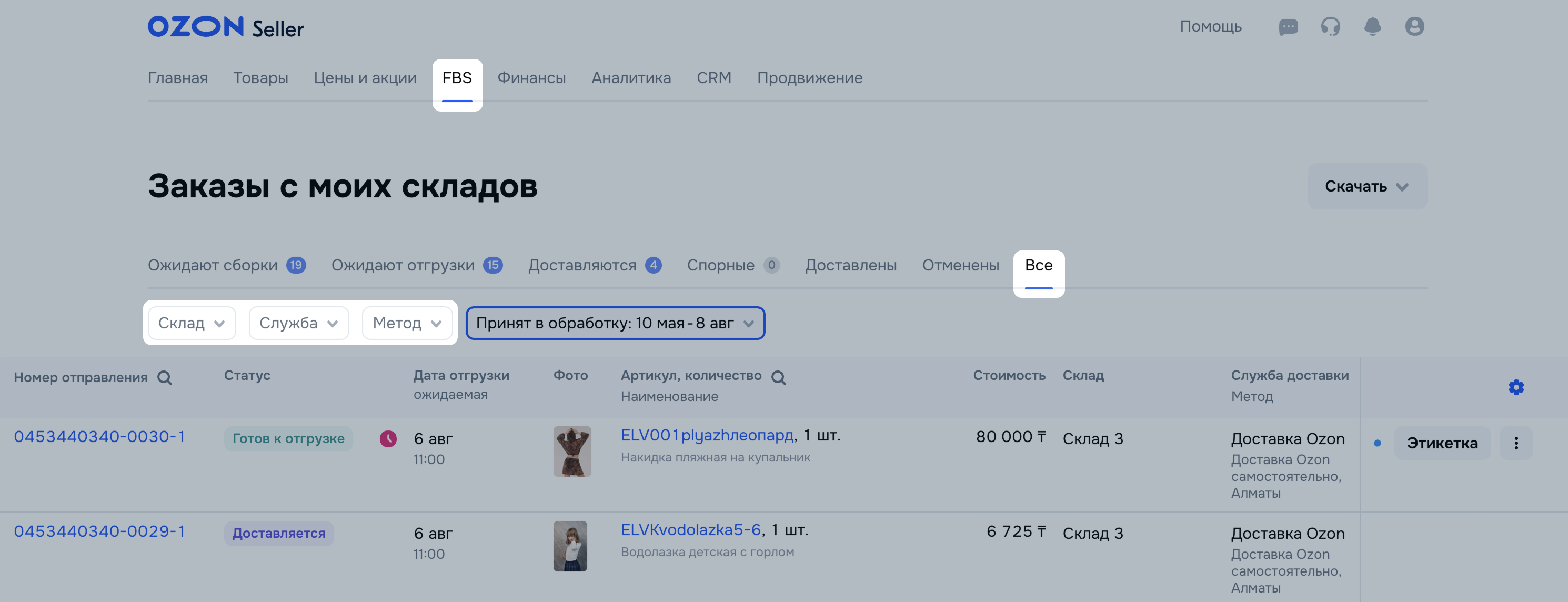Open article ELVKvodolazka5-6 link

tap(691, 530)
